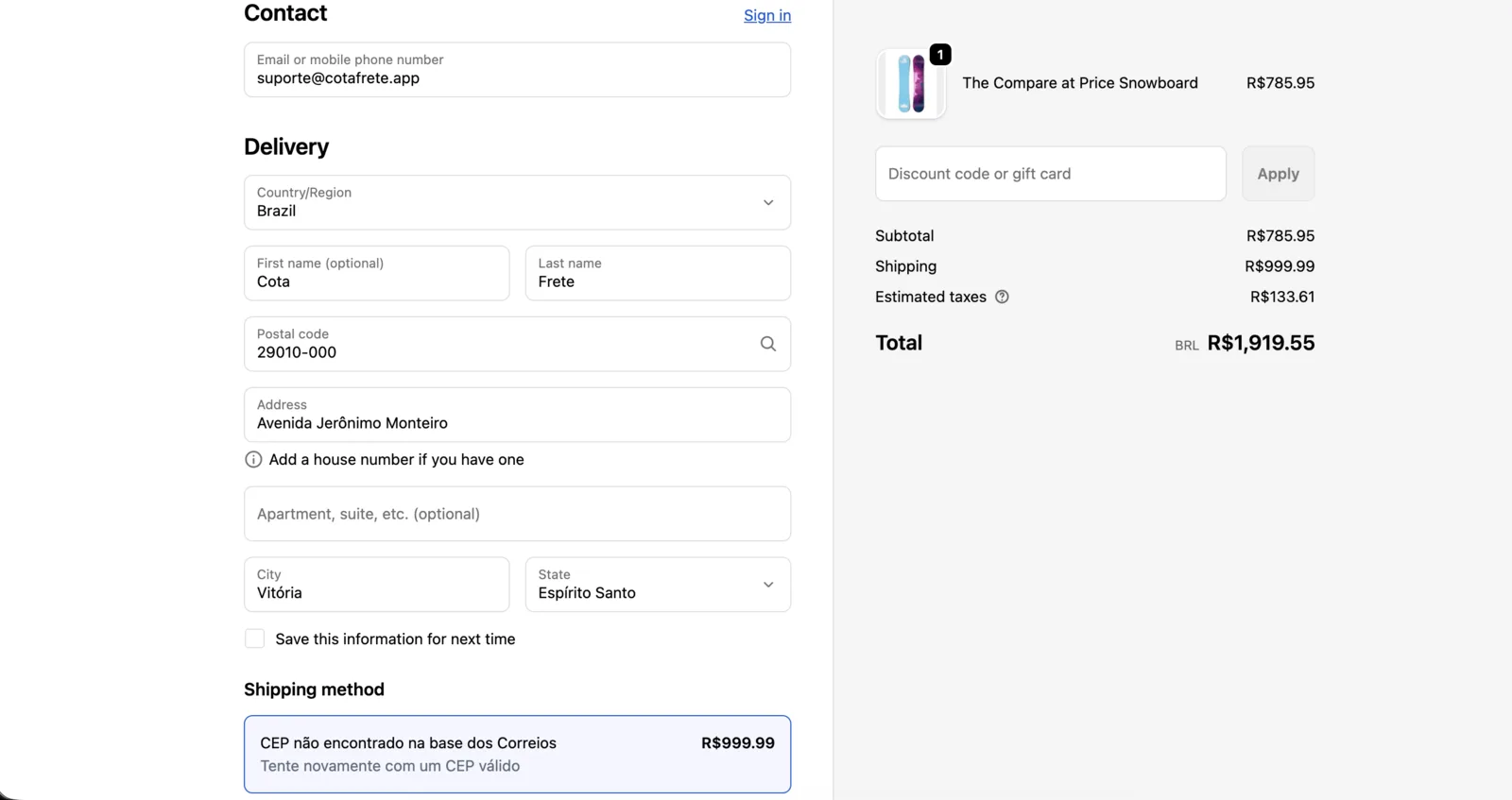Click the info icon beside house number hint
This screenshot has height=800, width=1512.
click(x=253, y=460)
